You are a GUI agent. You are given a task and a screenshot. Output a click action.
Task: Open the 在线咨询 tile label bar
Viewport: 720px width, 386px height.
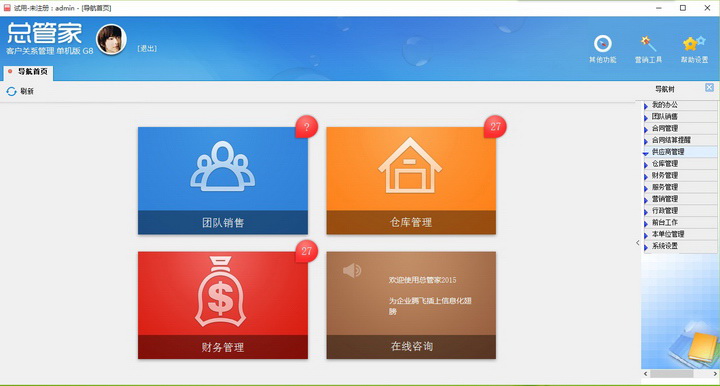tap(411, 347)
